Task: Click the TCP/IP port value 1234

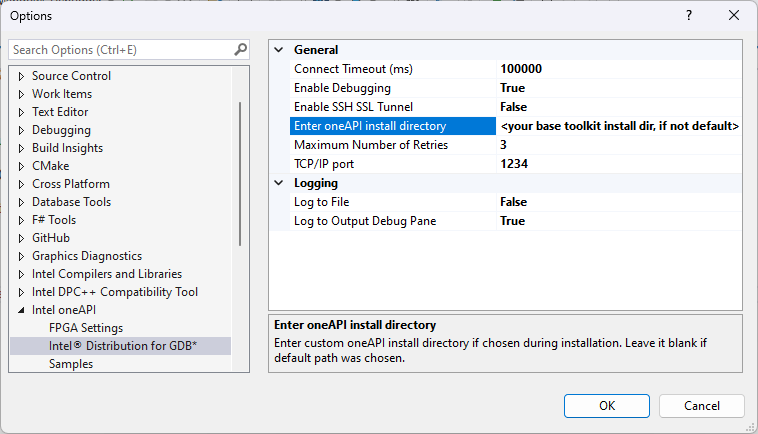Action: (514, 163)
